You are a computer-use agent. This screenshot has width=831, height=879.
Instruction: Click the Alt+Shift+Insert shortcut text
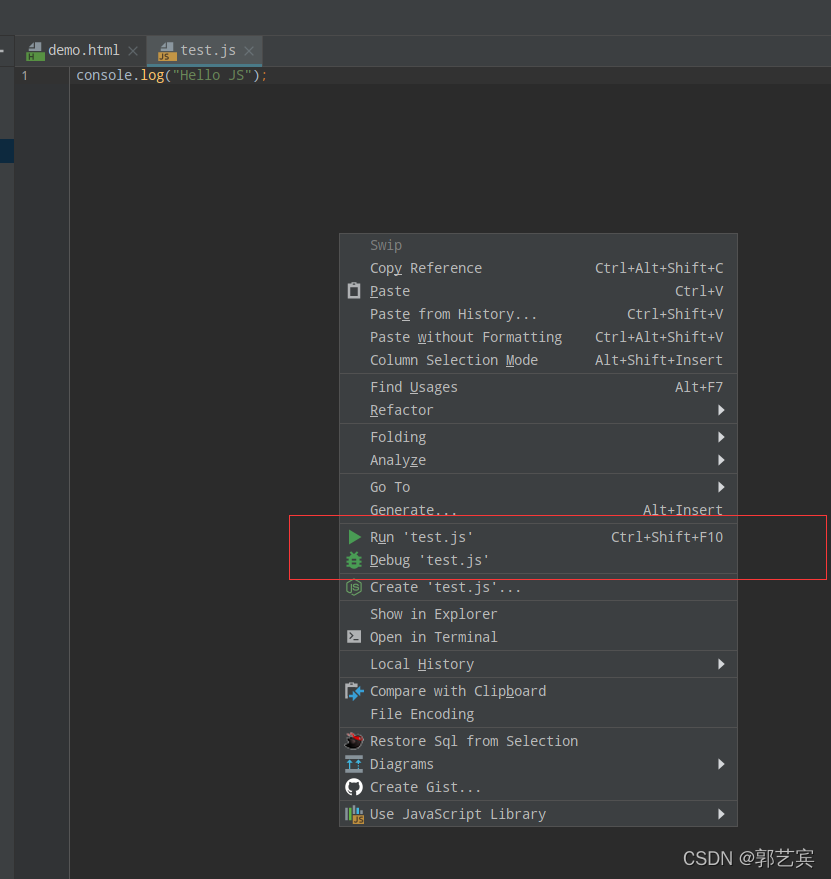[659, 360]
